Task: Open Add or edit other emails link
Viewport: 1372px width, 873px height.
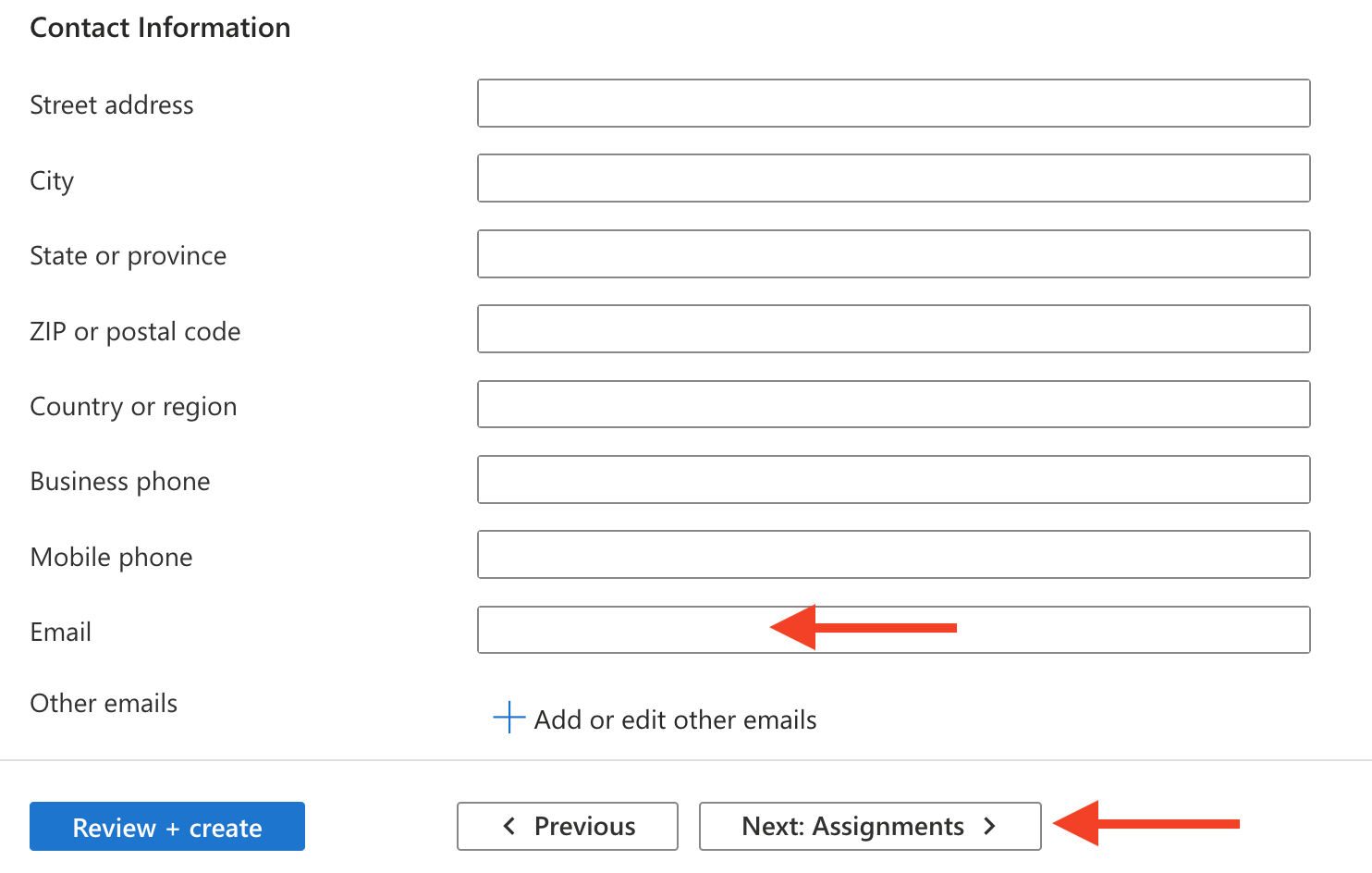Action: [675, 719]
